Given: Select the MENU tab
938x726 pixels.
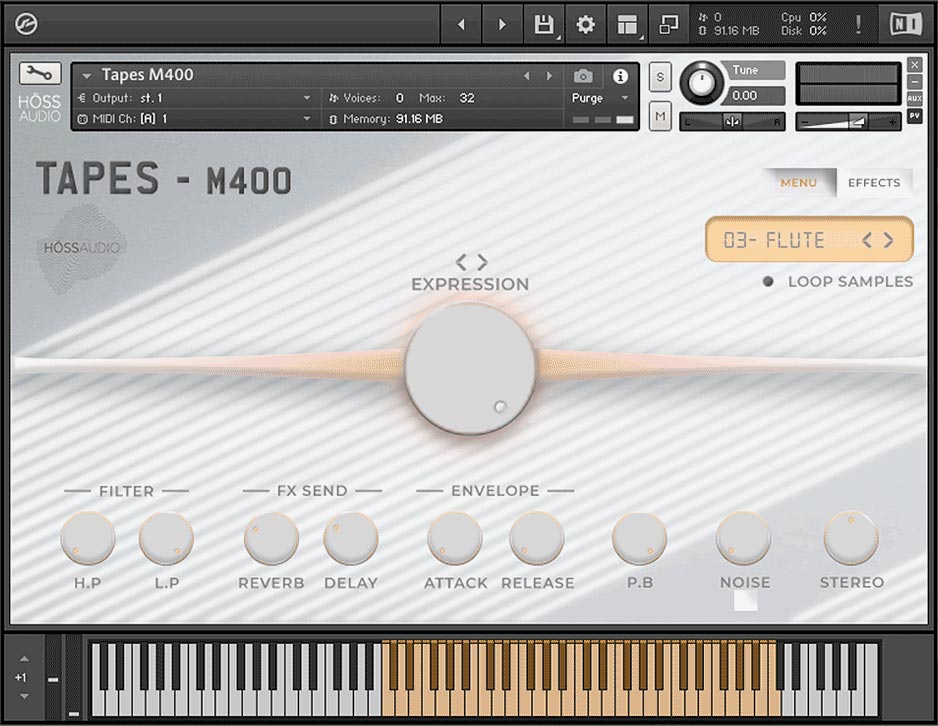Looking at the screenshot, I should pos(798,182).
